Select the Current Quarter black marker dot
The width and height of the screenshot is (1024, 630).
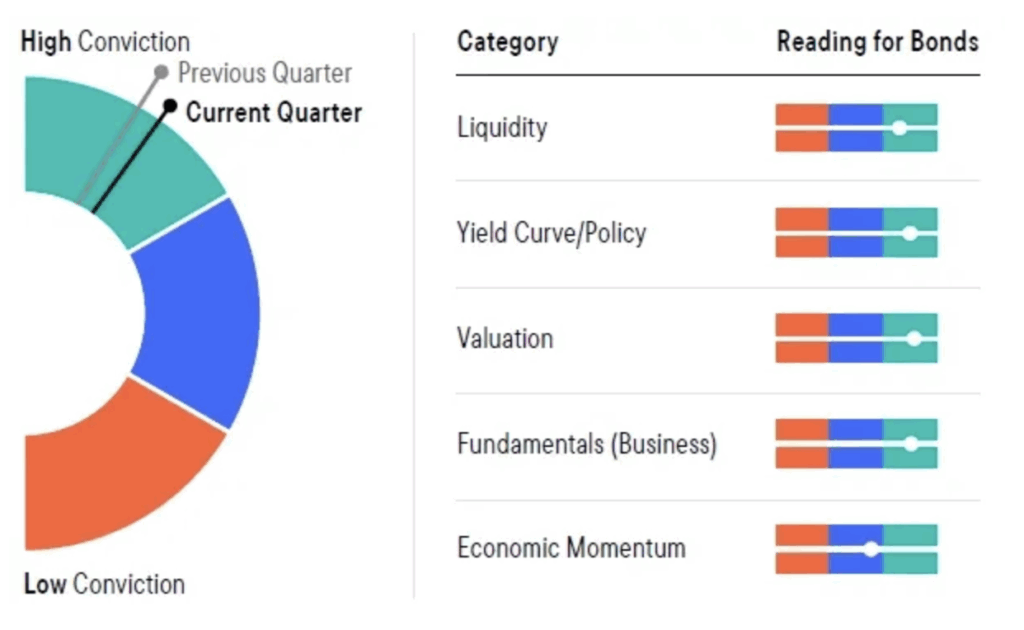point(170,106)
